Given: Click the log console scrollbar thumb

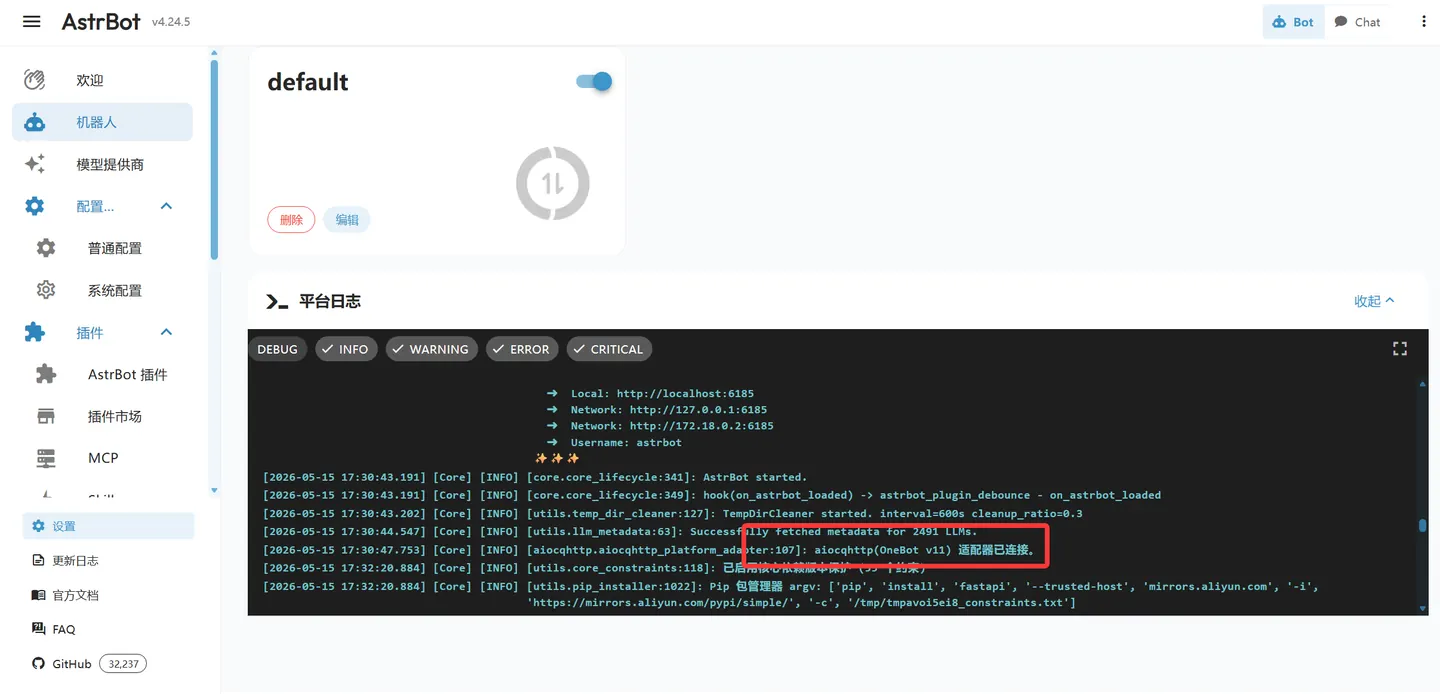Looking at the screenshot, I should [1423, 526].
